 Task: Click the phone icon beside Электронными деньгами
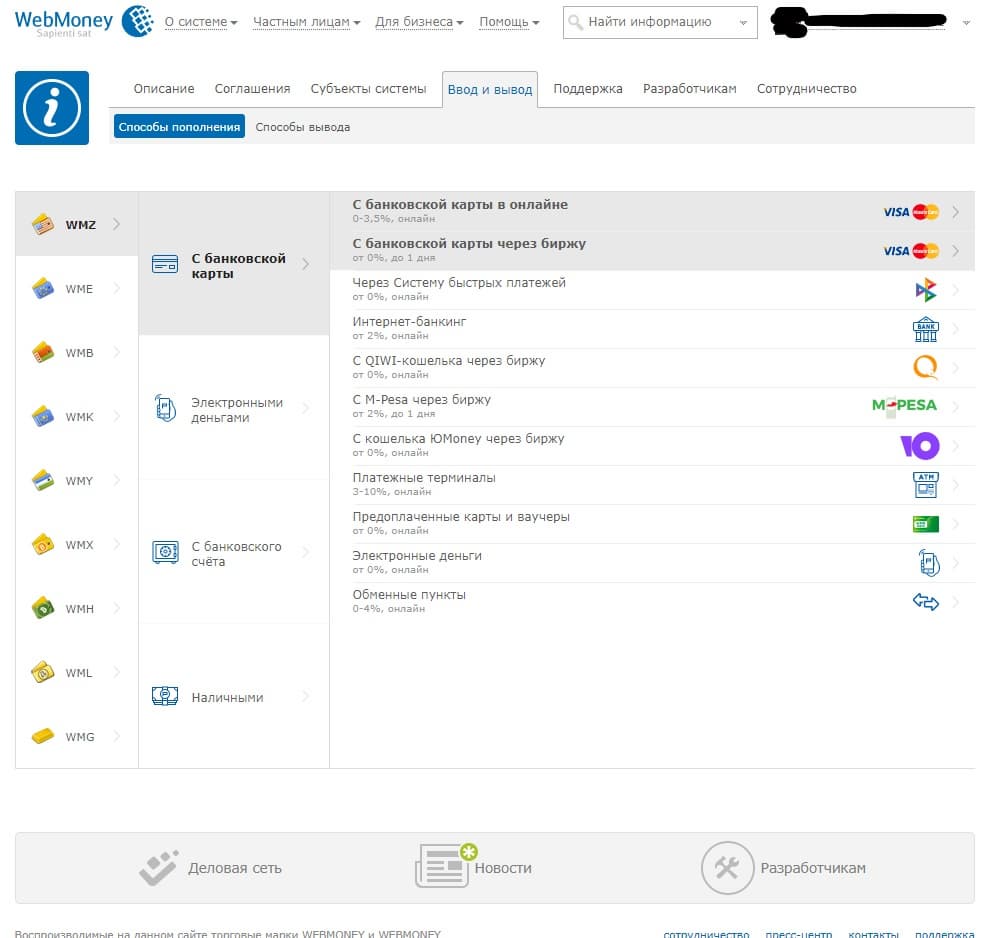[x=165, y=408]
